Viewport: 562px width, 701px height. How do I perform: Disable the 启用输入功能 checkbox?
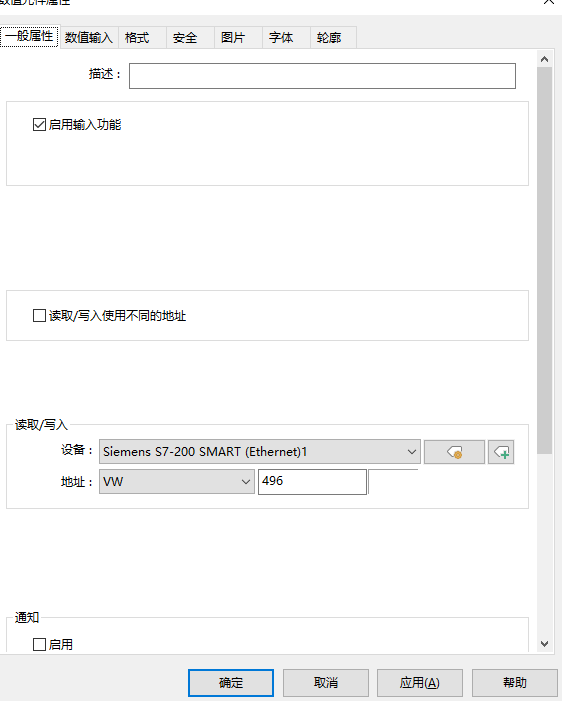[39, 124]
